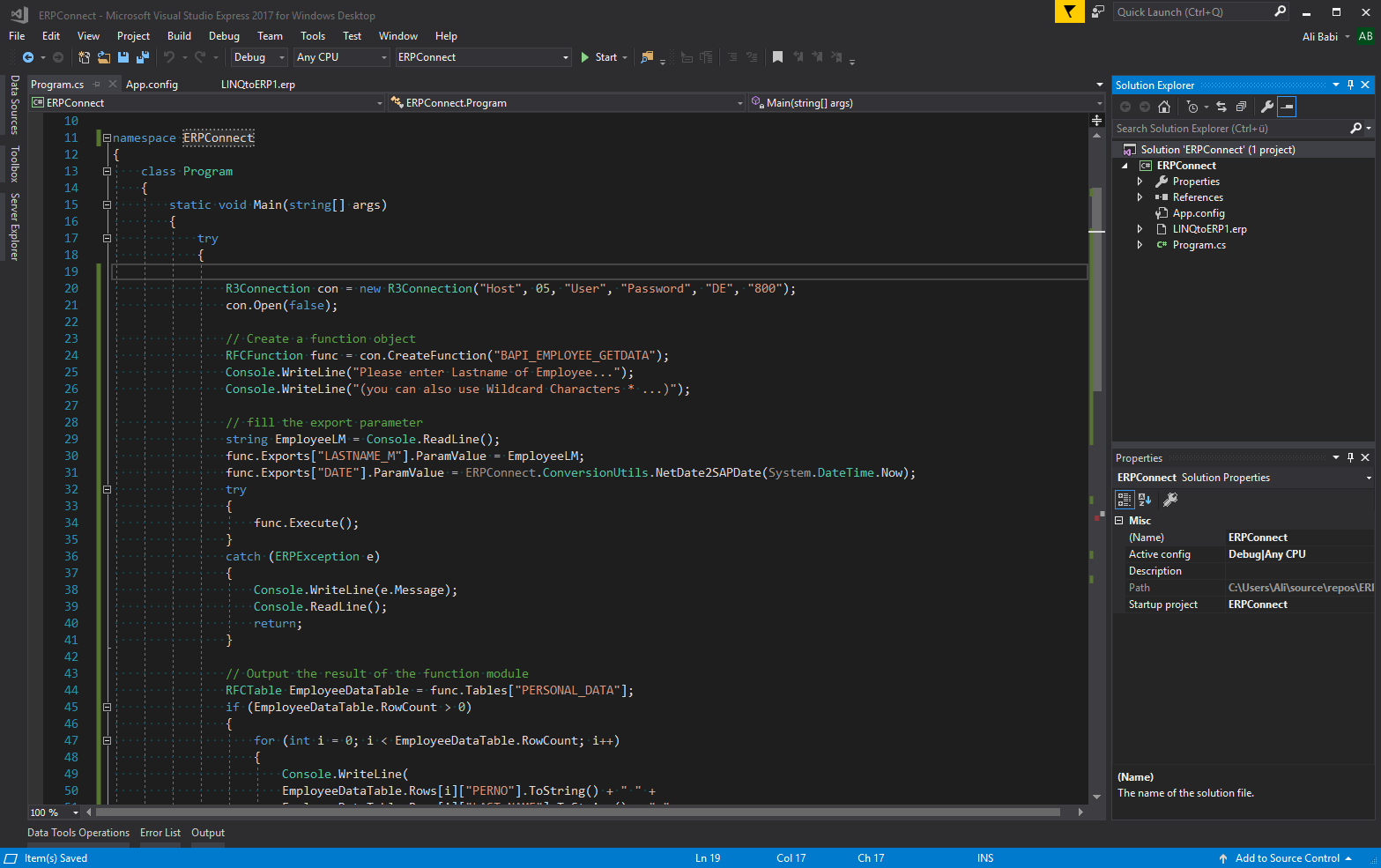Click Pending Changes Filter clock icon
This screenshot has width=1381, height=868.
pos(1192,107)
